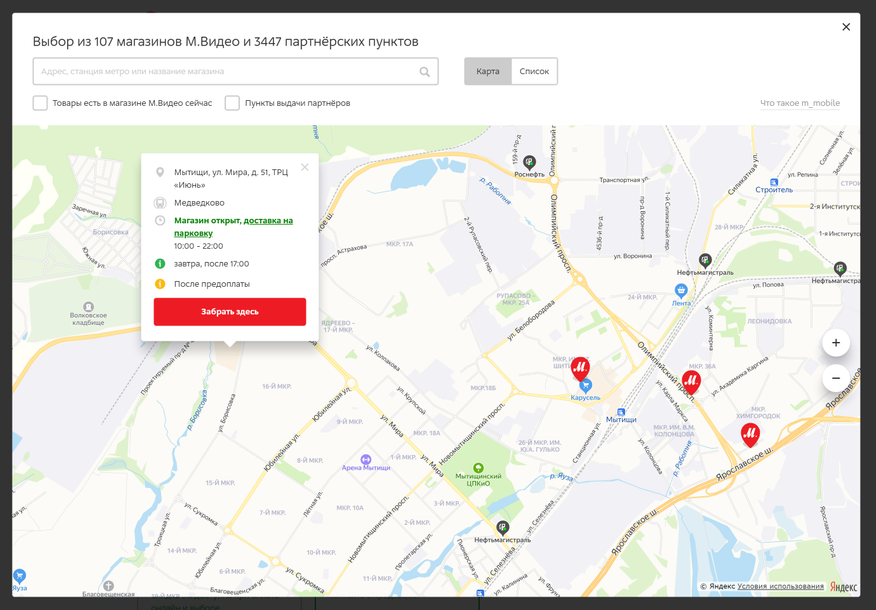This screenshot has width=876, height=610.
Task: Click Нефтьмагистраль marker near ул. Попова
Action: 840,269
